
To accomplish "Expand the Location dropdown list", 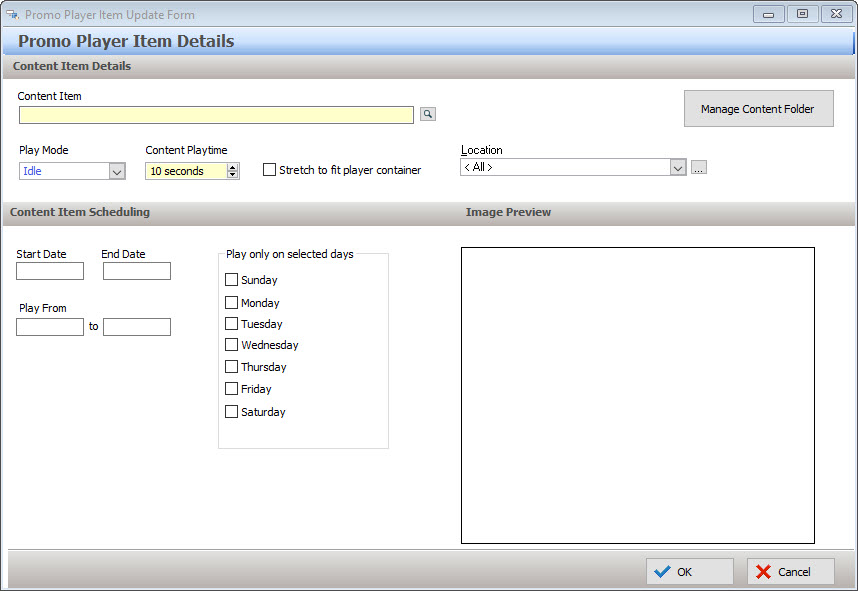I will coord(678,168).
